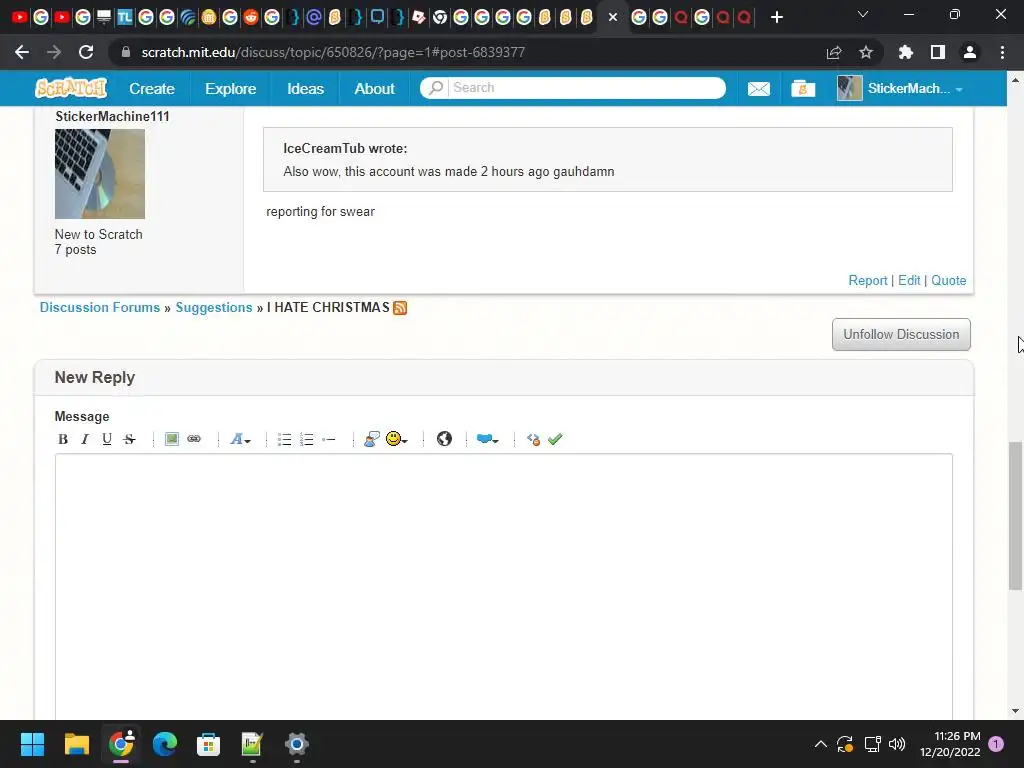
Task: Open Chrome profile icon
Action: [970, 52]
